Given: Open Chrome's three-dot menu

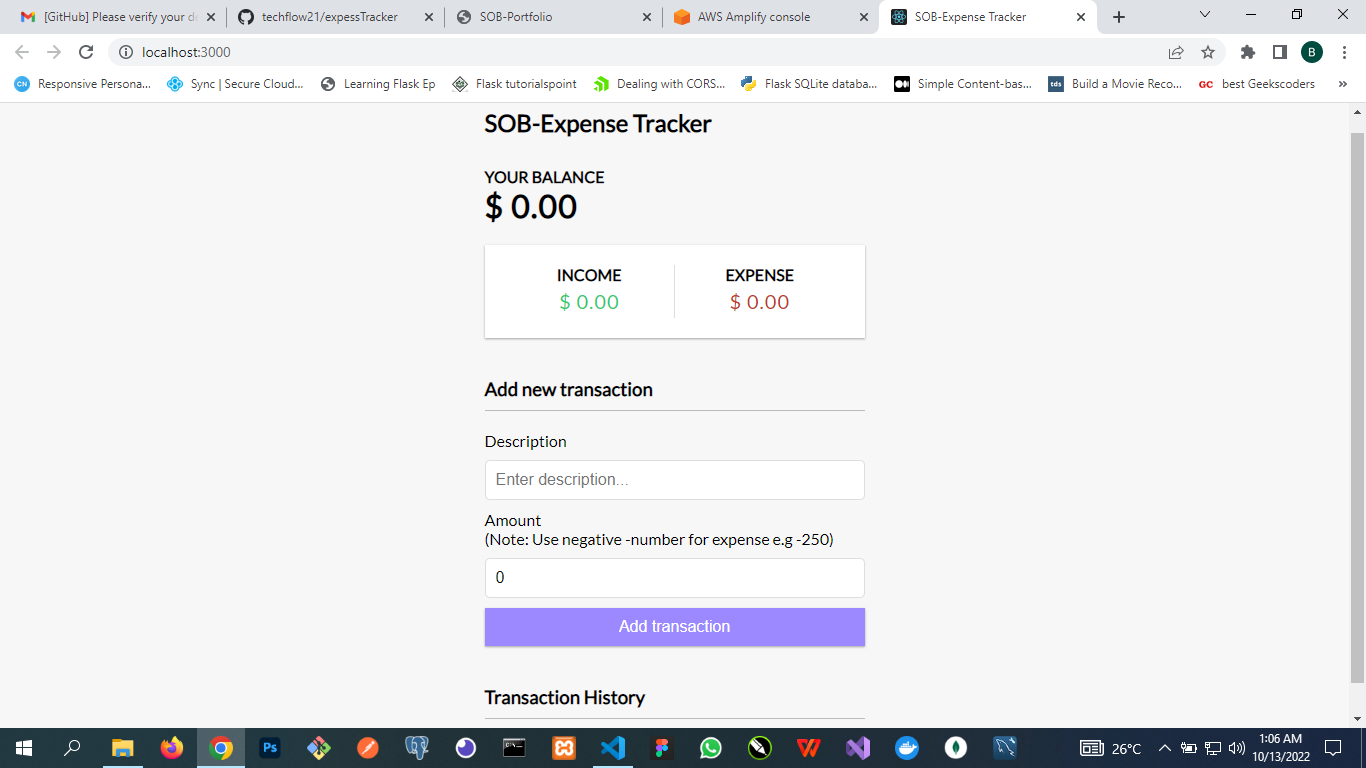Looking at the screenshot, I should (x=1344, y=52).
